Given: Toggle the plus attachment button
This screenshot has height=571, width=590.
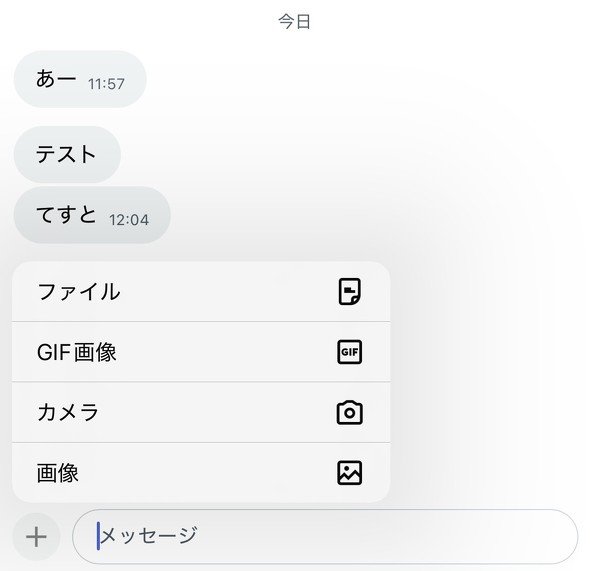Looking at the screenshot, I should [36, 537].
